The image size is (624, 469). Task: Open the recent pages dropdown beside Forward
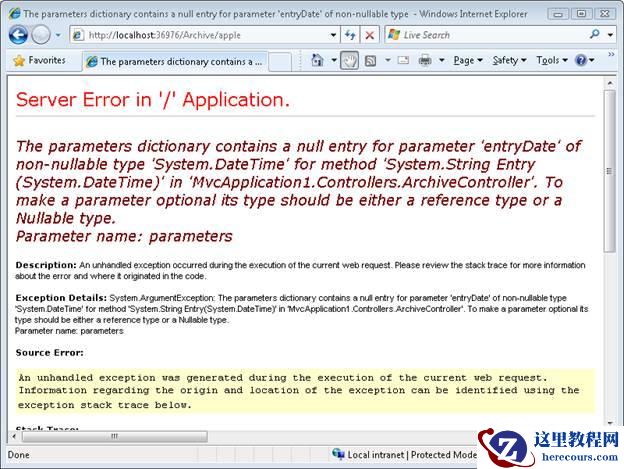pos(58,35)
